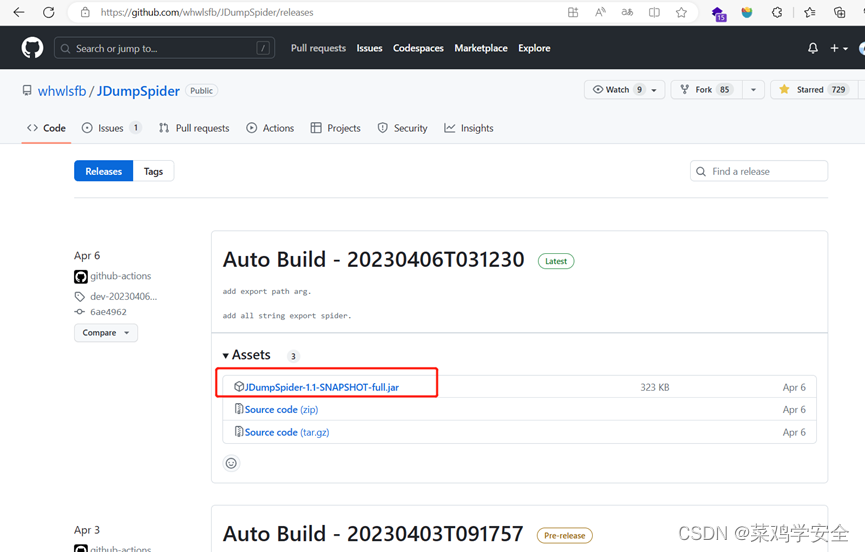Click the browser address bar URL

click(x=207, y=12)
